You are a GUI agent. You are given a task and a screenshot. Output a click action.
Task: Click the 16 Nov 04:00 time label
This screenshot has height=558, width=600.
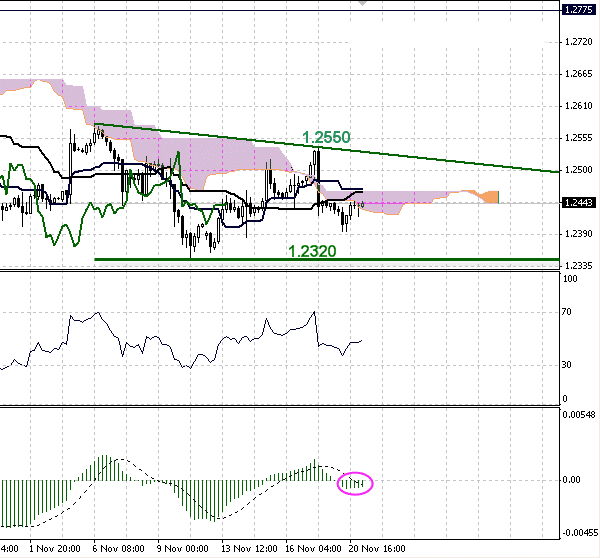point(313,549)
